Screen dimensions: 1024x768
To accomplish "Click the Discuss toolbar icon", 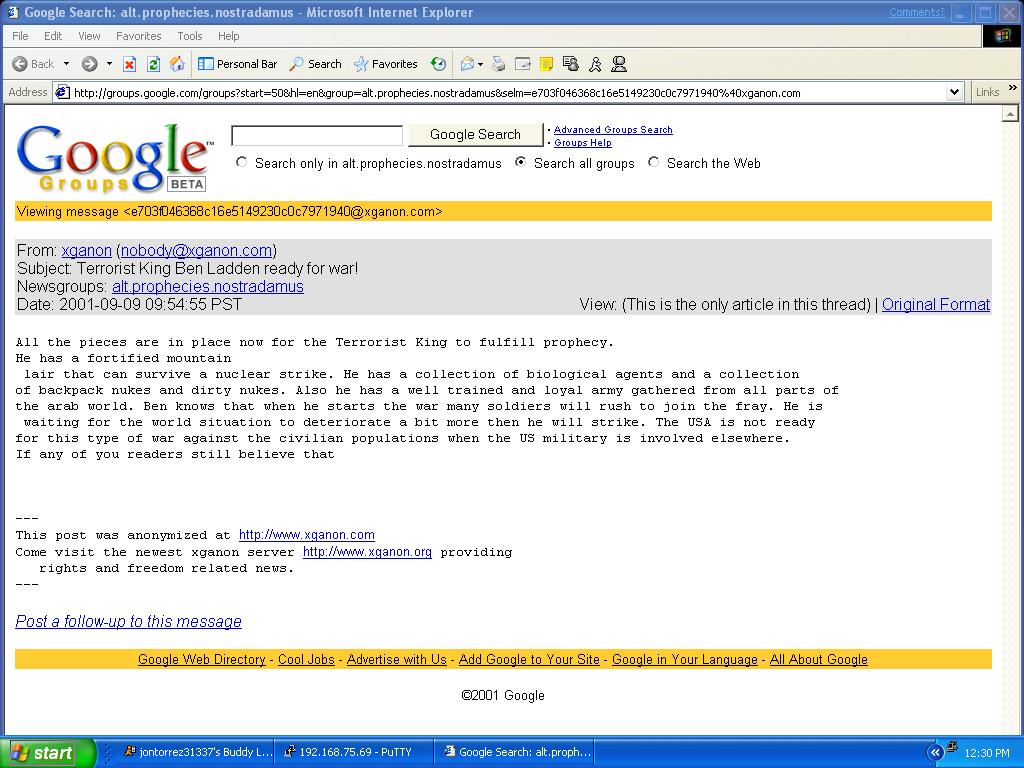I will pos(570,64).
